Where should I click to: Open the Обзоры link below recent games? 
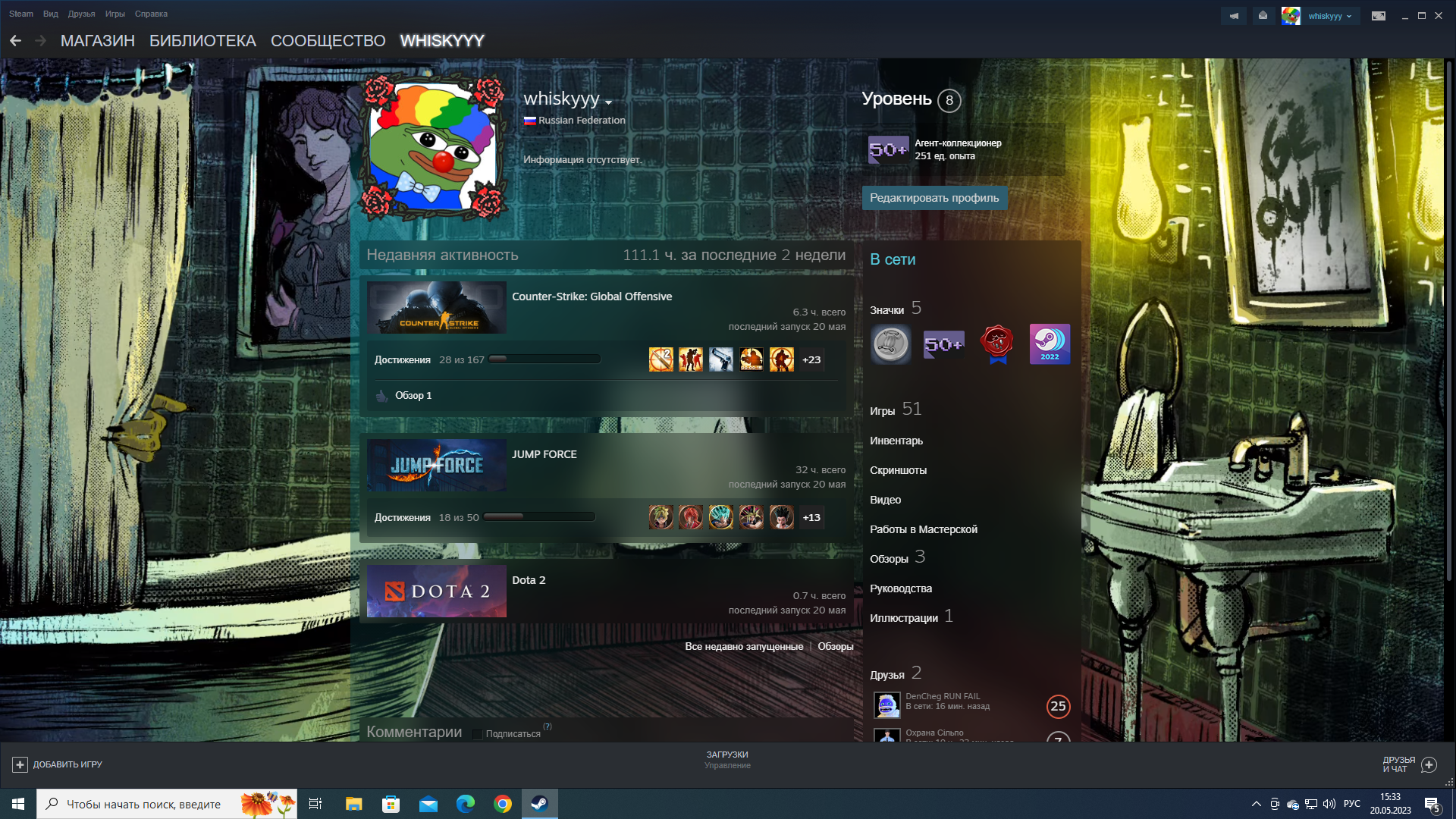point(836,646)
